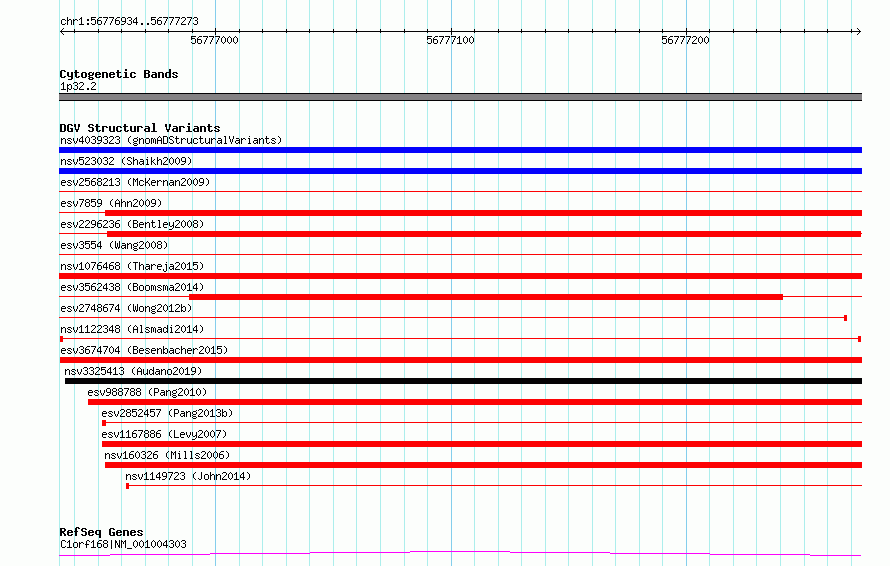The width and height of the screenshot is (890, 566).
Task: Click nsv3325413 (Audano2019) variant label
Action: pos(133,371)
